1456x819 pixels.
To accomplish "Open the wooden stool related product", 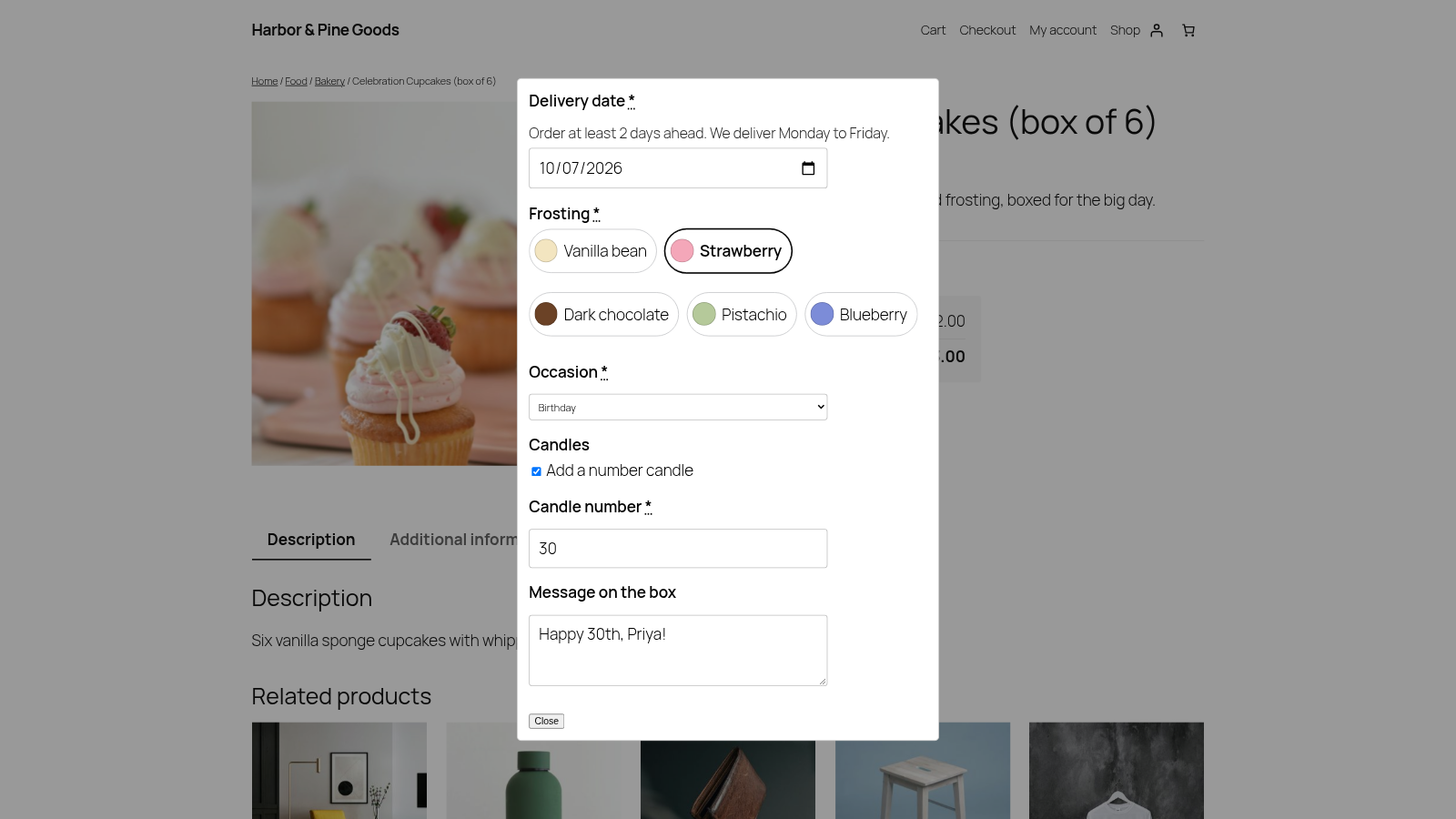I will pos(923,771).
